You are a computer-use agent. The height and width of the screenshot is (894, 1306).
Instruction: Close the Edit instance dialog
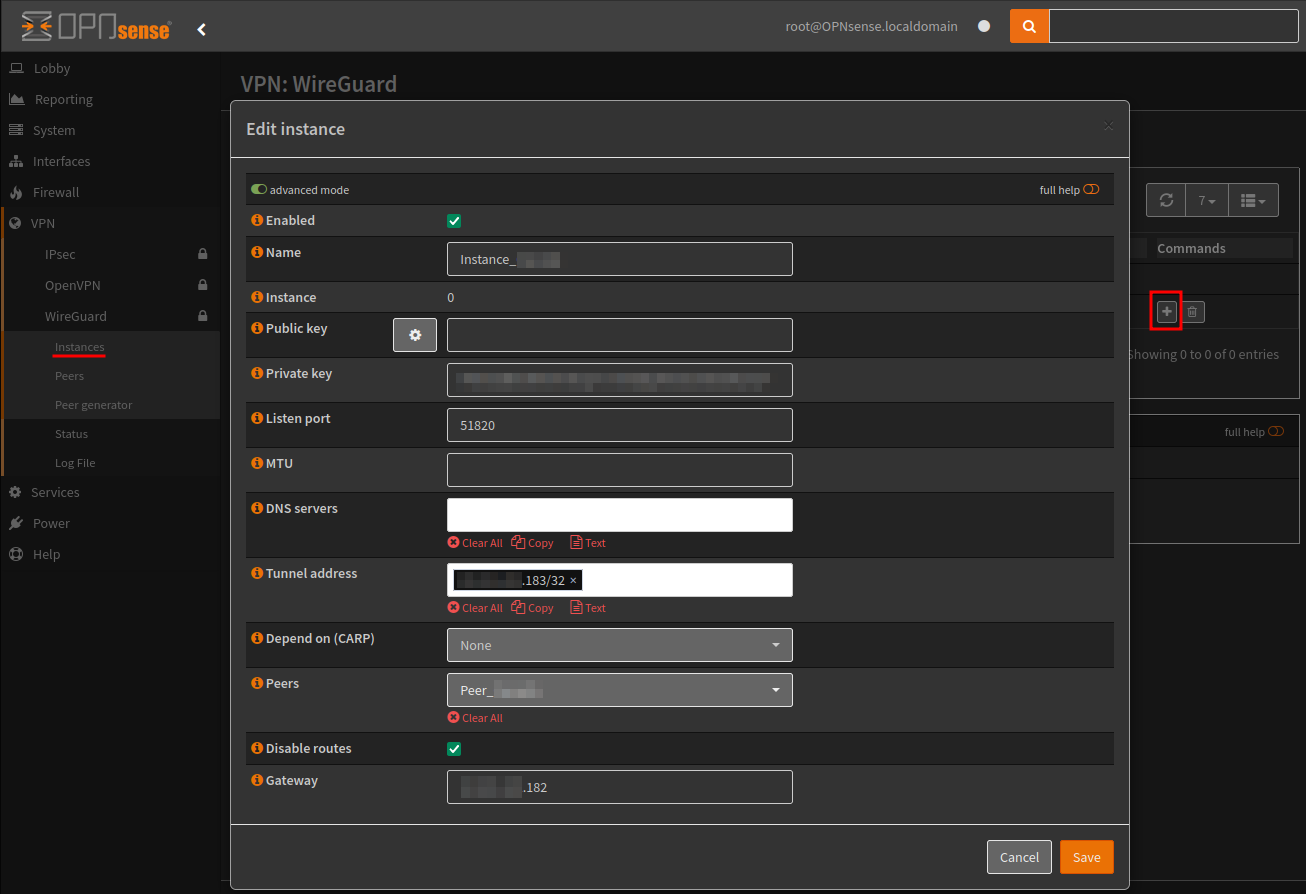1108,126
